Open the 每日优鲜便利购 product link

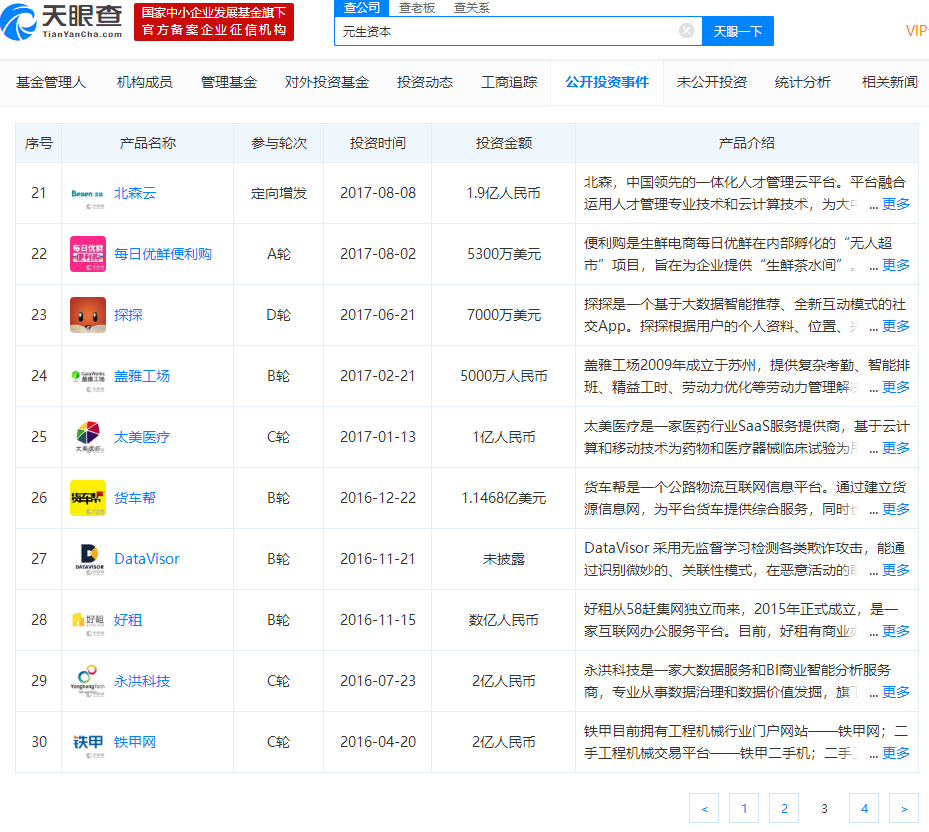pos(163,254)
